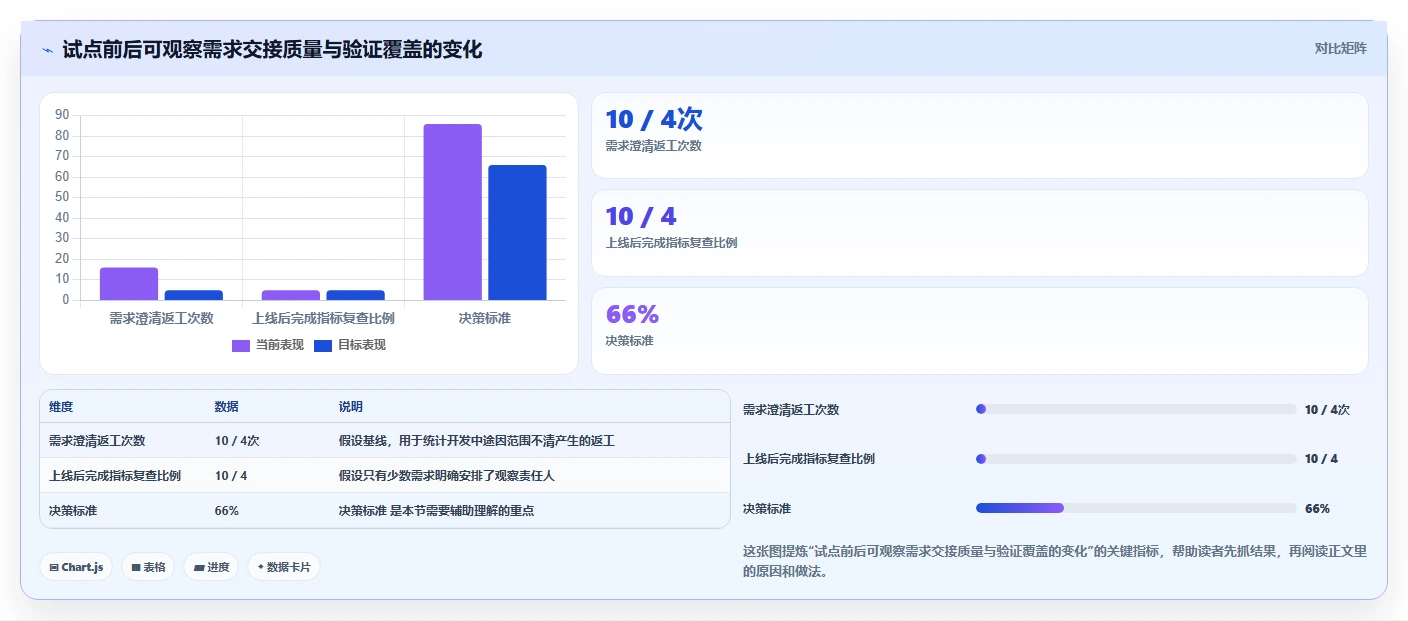Click the main title 试点前后可观察需求交接质量与验证覆盖的变化

click(x=272, y=50)
